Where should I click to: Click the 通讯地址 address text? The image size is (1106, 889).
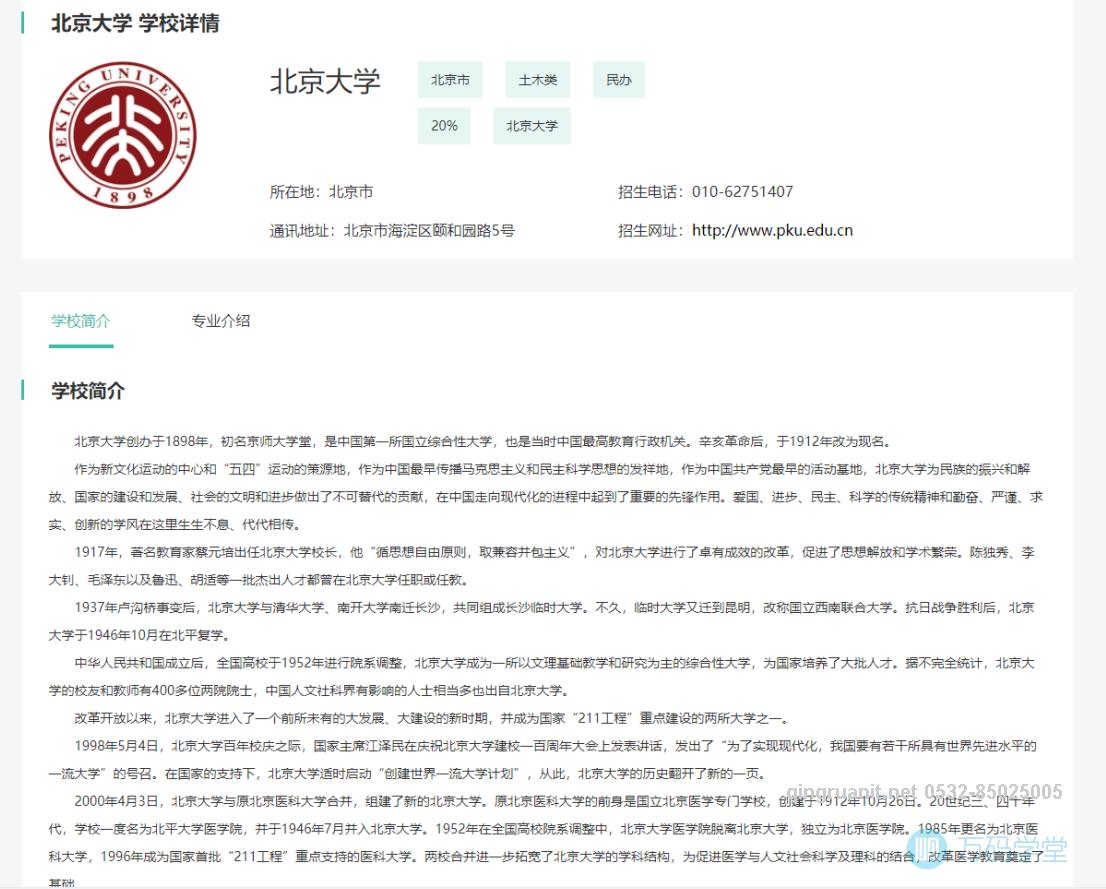tap(365, 230)
